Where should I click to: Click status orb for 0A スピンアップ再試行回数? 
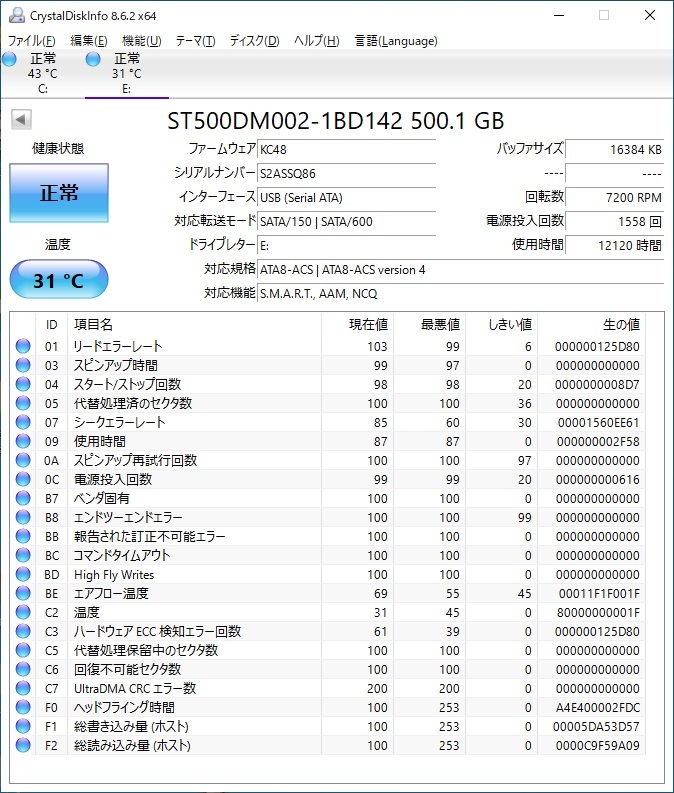click(23, 460)
